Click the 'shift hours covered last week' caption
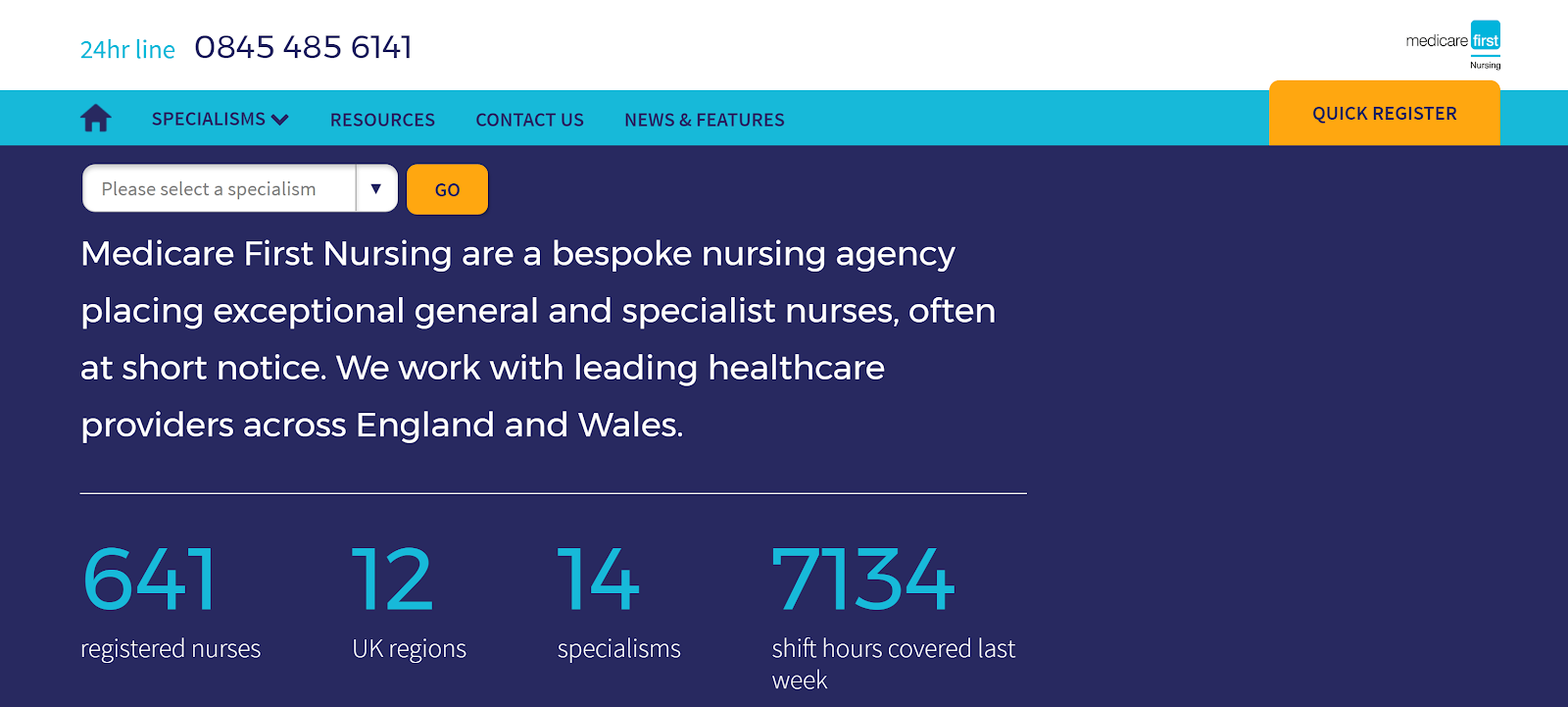 click(894, 664)
